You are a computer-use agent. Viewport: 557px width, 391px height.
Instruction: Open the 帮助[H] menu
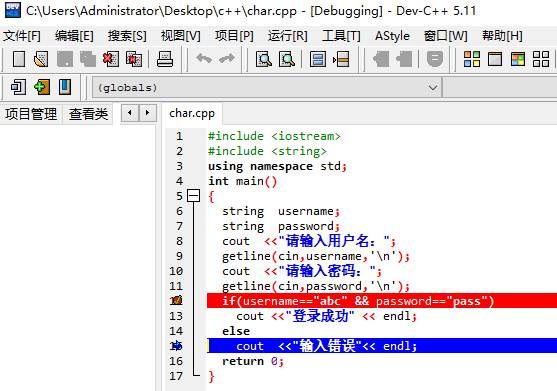[502, 36]
